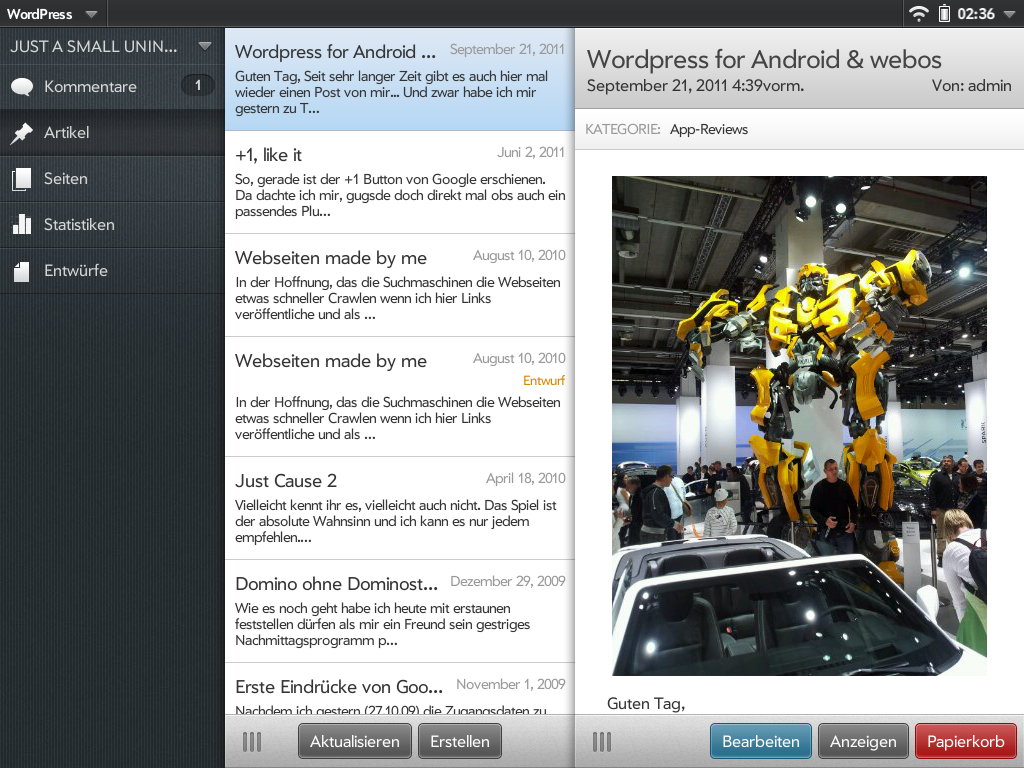
Task: Click the Kommentare count badge showing 1
Action: tap(198, 86)
